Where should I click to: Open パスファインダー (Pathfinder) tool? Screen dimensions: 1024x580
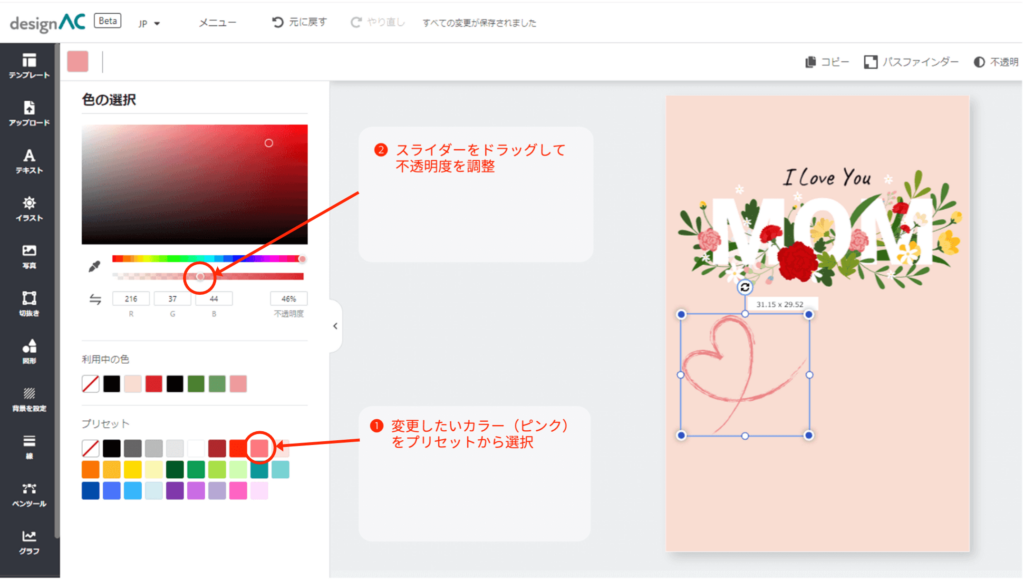point(911,62)
